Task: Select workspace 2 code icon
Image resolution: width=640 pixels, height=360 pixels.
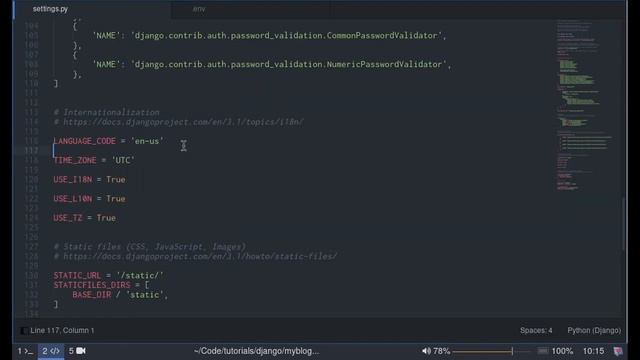Action: (51, 351)
